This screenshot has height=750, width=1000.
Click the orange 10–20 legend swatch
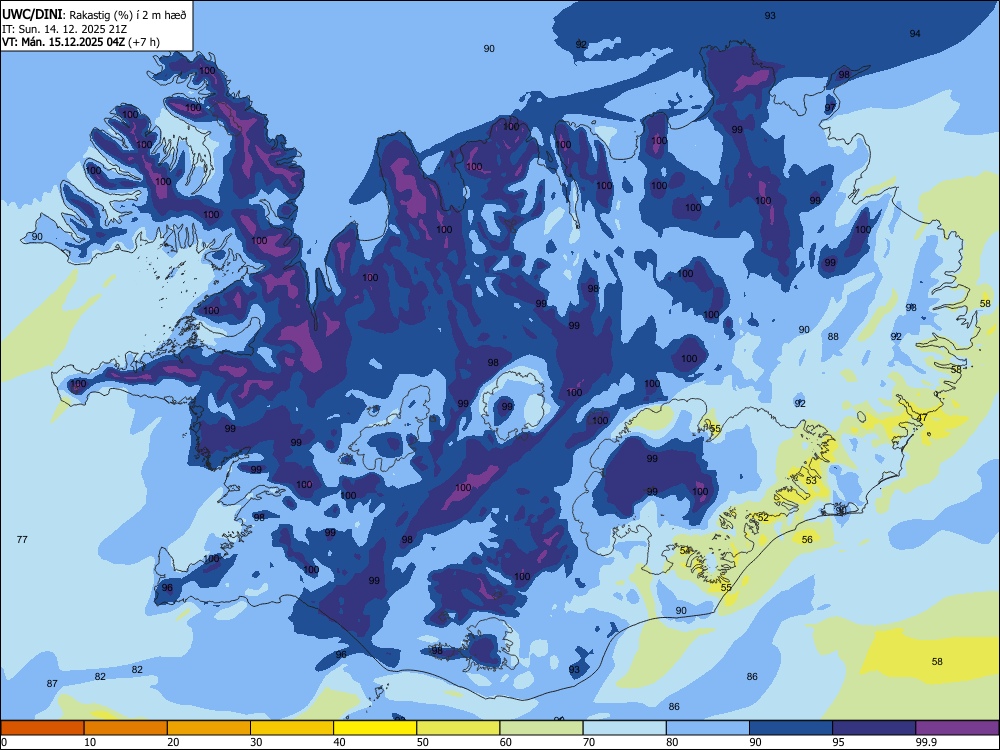(126, 728)
